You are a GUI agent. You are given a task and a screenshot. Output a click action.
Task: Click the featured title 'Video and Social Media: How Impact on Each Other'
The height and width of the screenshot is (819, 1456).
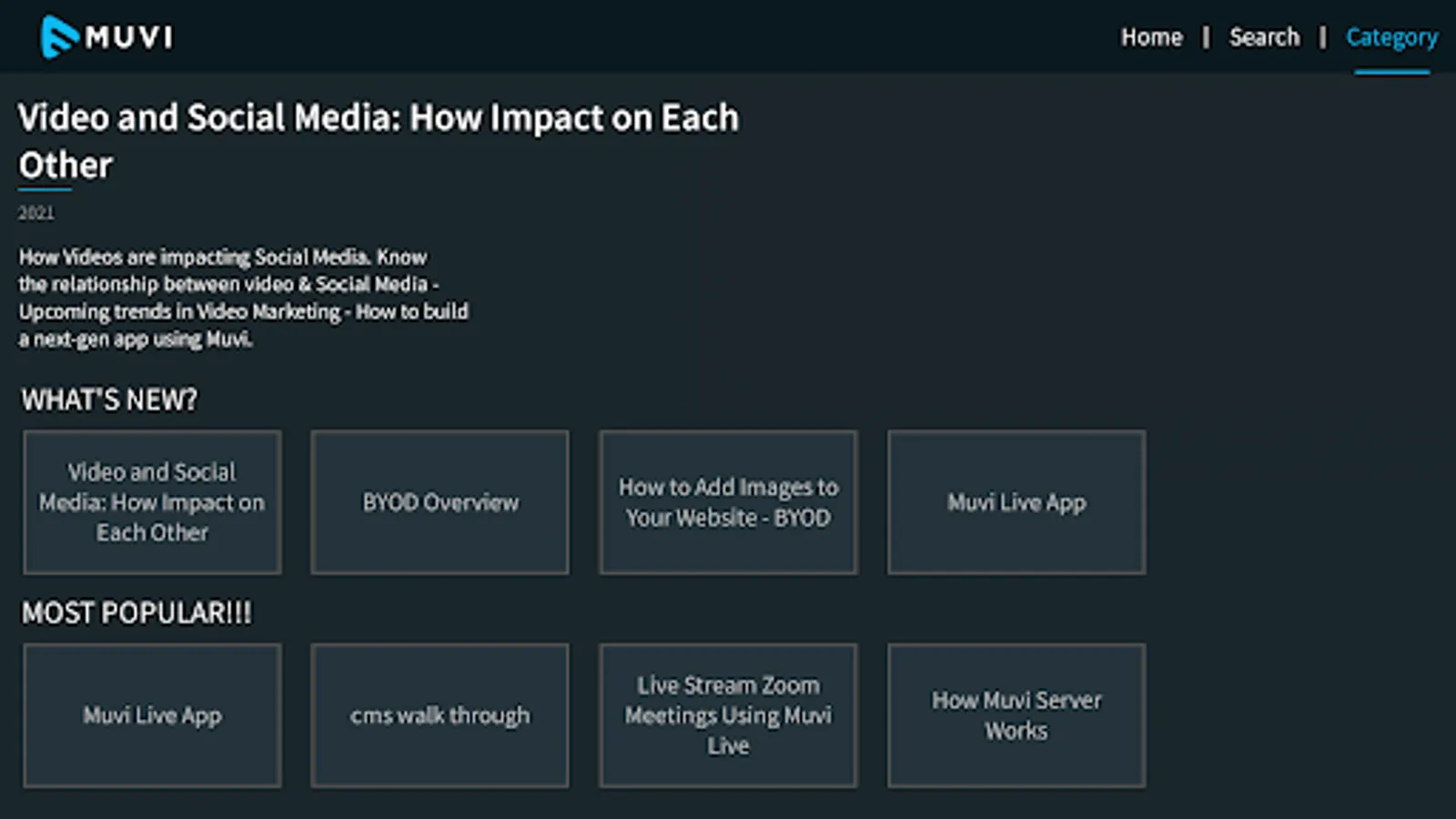click(x=379, y=141)
